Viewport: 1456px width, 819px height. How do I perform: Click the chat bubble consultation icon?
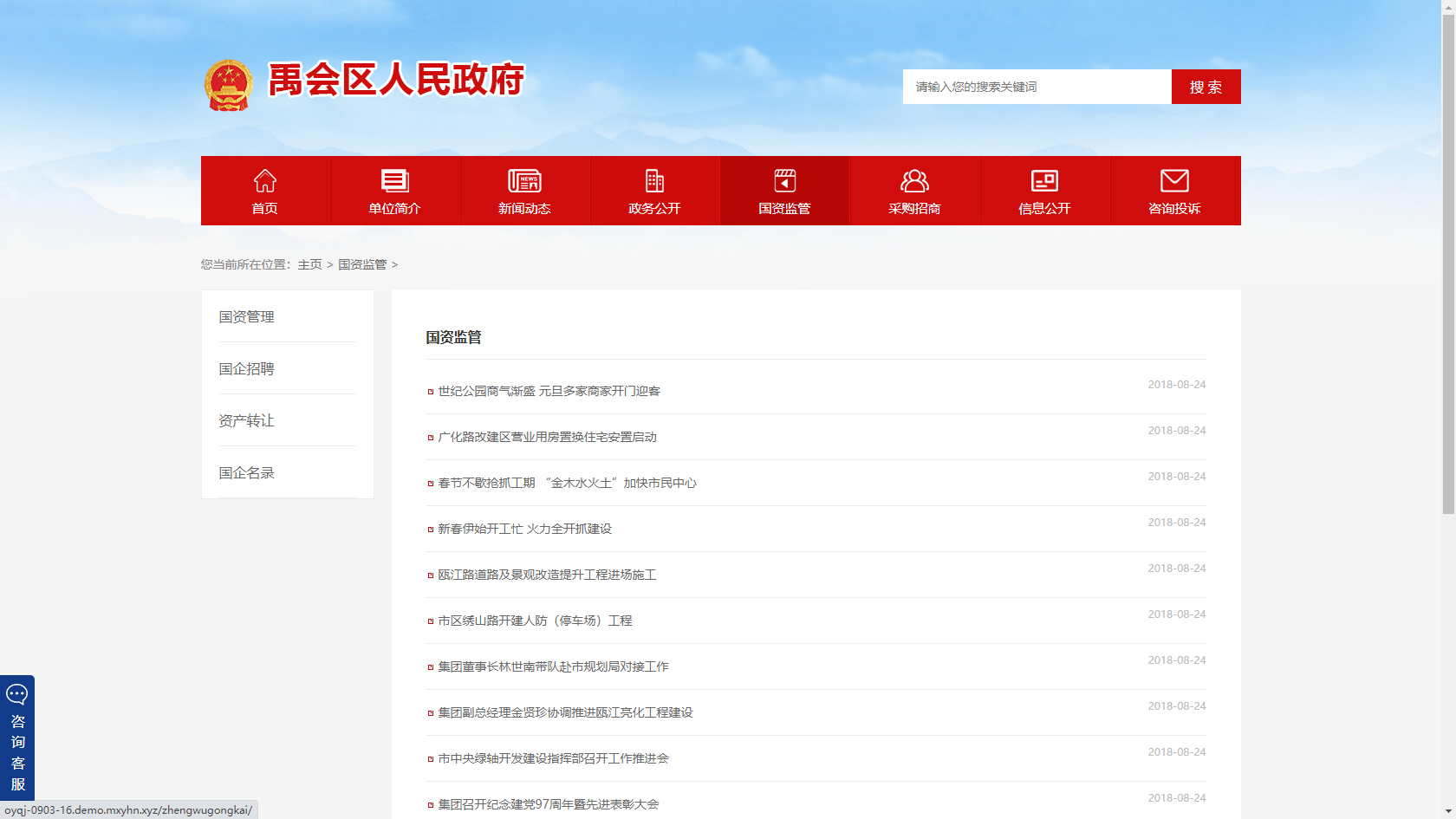pyautogui.click(x=17, y=694)
